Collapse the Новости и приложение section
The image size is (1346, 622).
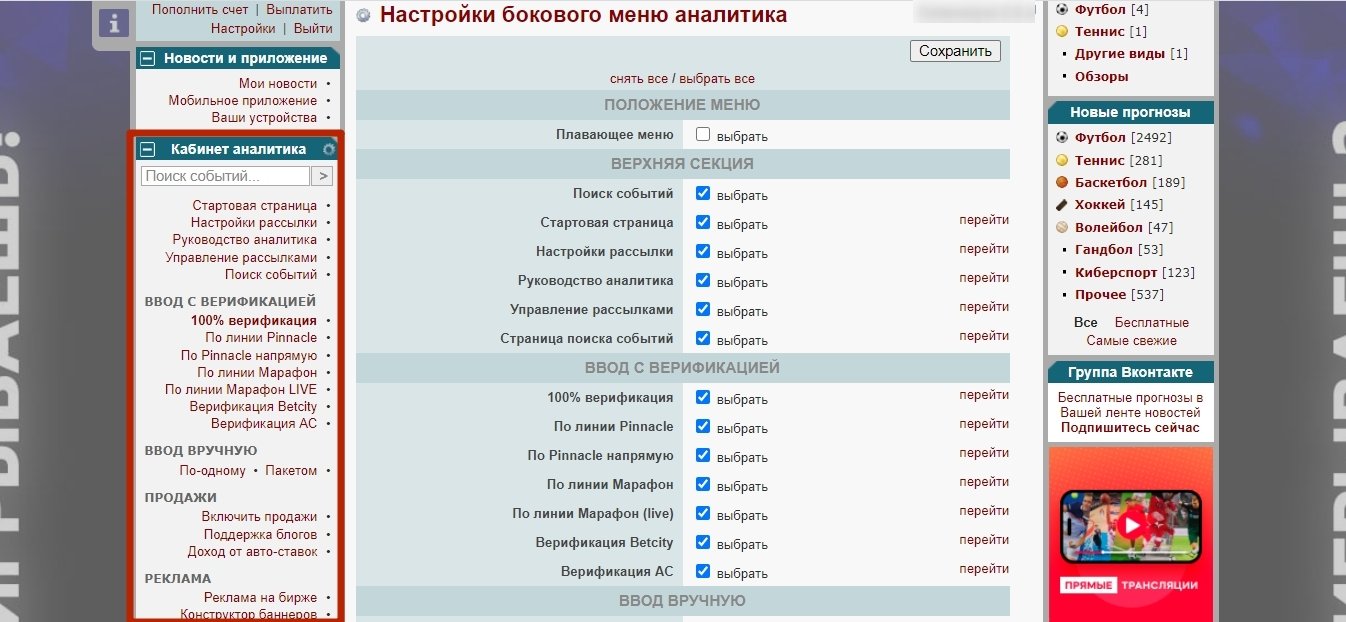pos(148,58)
